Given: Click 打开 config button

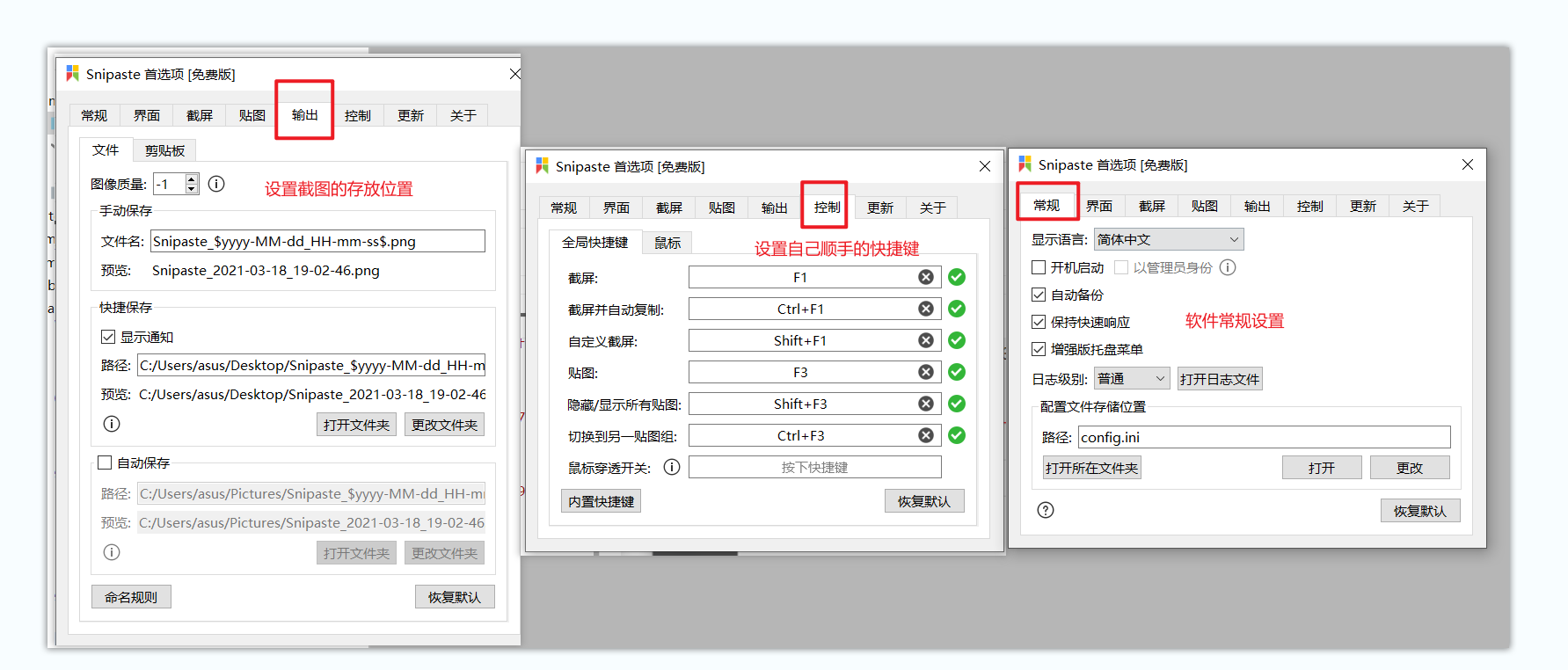Looking at the screenshot, I should 1322,468.
